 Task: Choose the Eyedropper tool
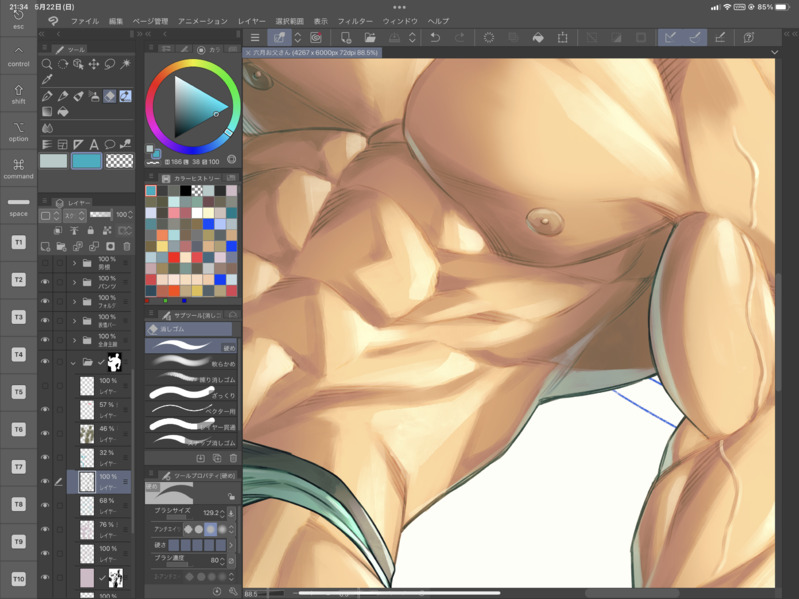point(47,79)
